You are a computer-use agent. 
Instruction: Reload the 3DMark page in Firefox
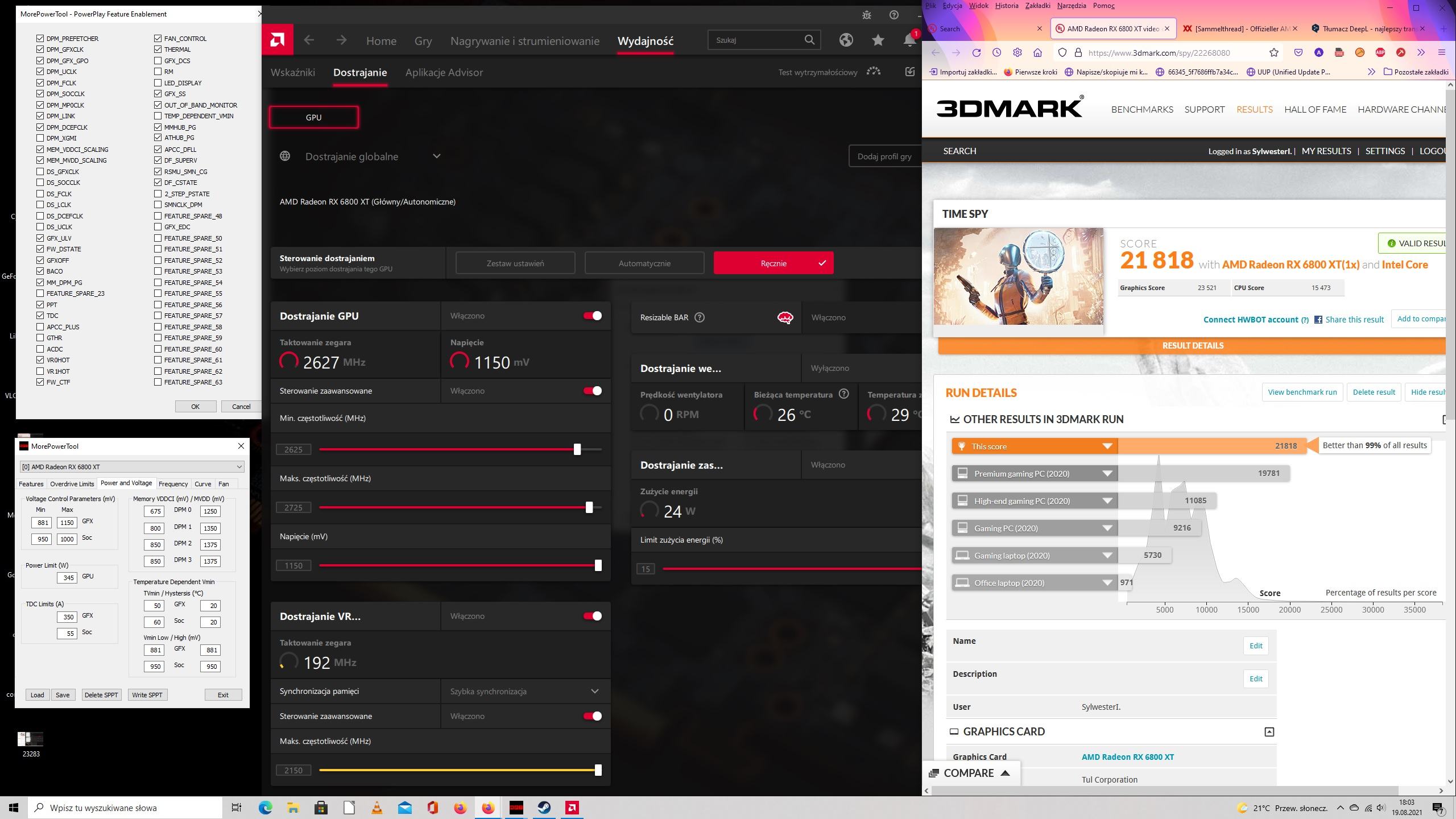977,53
